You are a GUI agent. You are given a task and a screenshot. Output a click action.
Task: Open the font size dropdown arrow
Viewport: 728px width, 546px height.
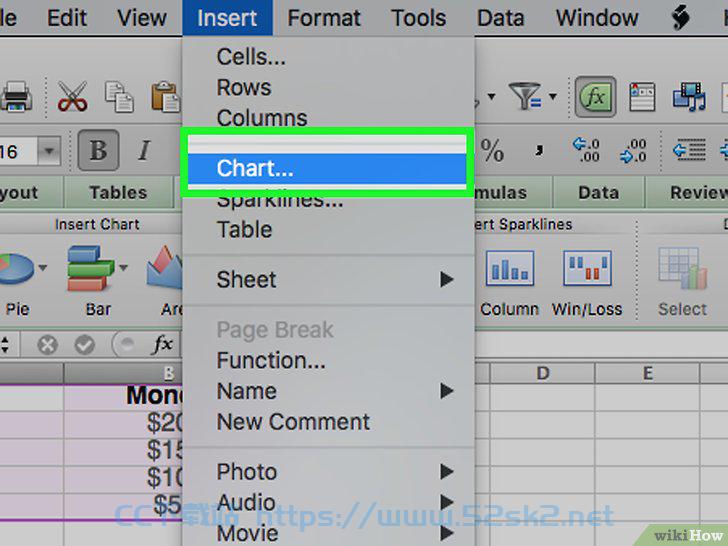pos(49,151)
